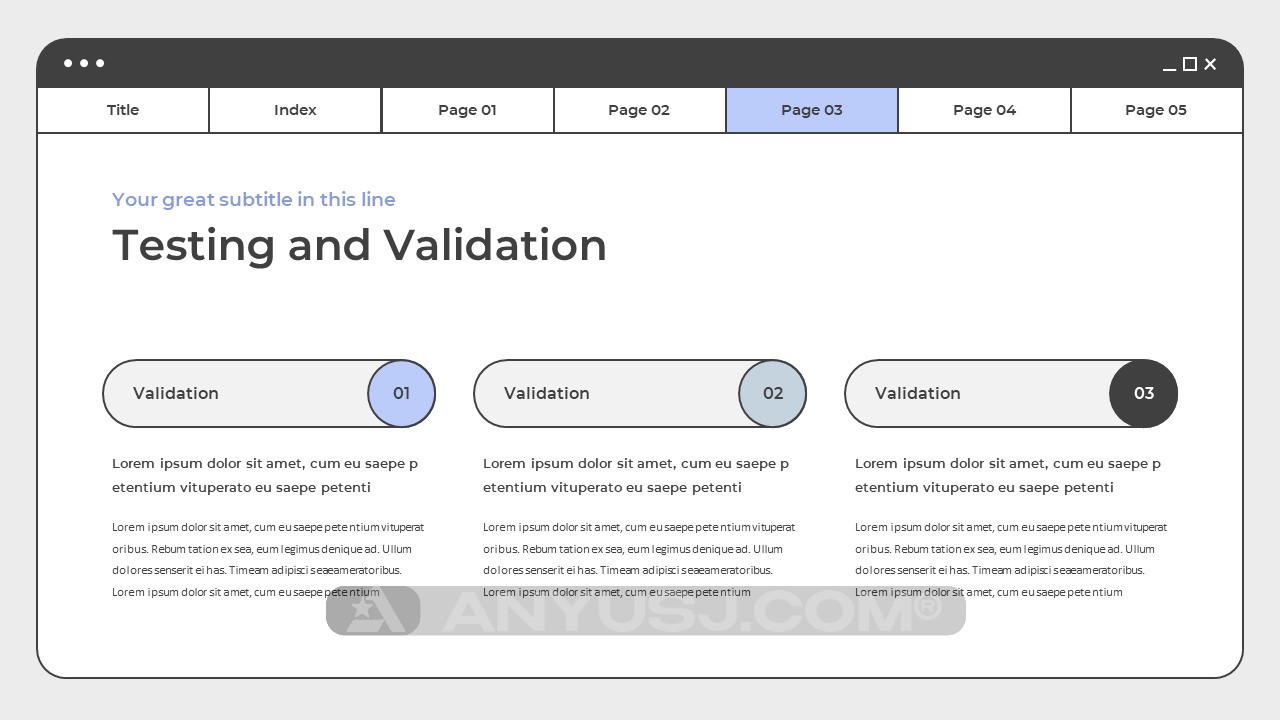Switch to the Index tab

pyautogui.click(x=295, y=110)
